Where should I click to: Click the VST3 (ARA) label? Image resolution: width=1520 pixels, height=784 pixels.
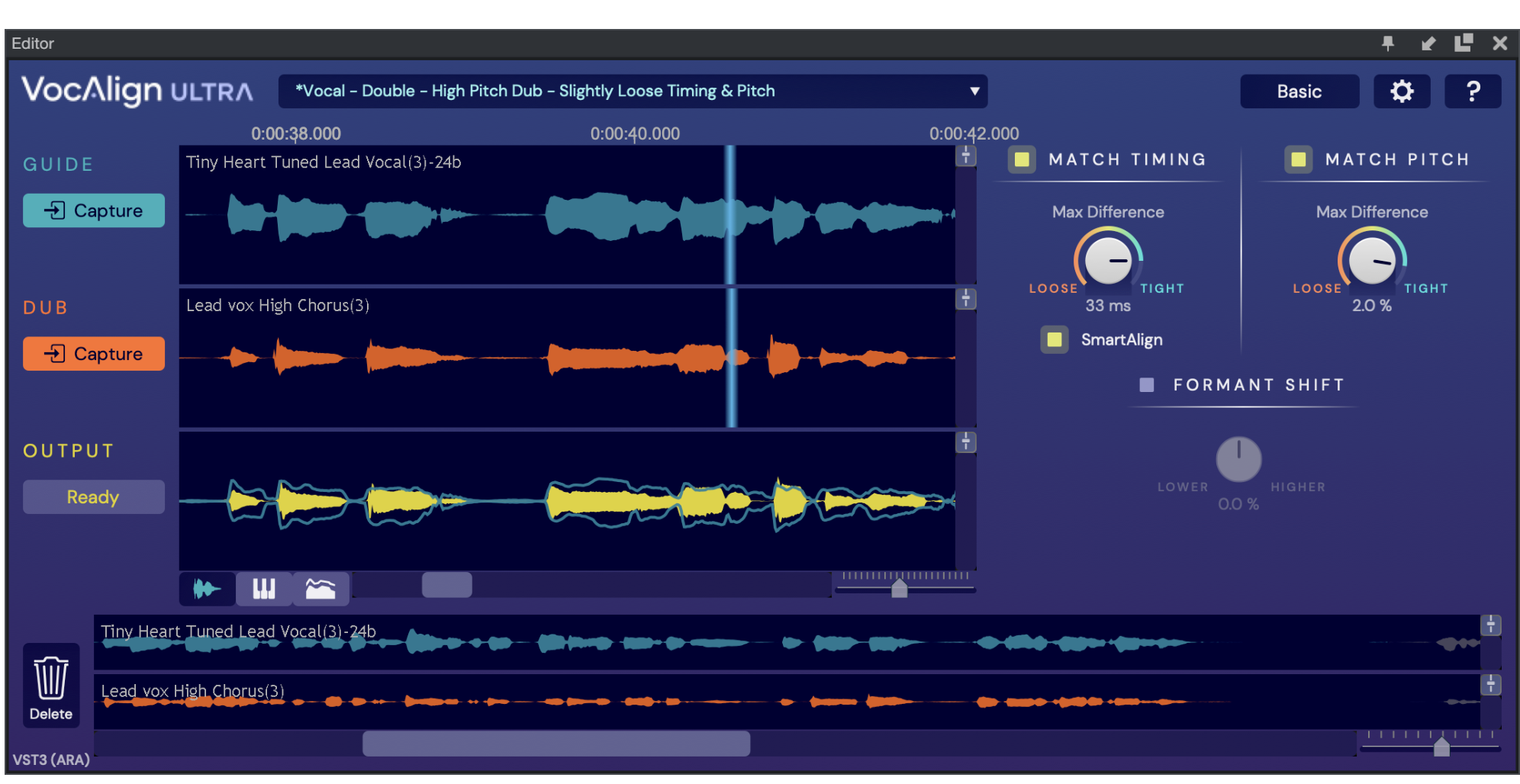click(x=51, y=760)
